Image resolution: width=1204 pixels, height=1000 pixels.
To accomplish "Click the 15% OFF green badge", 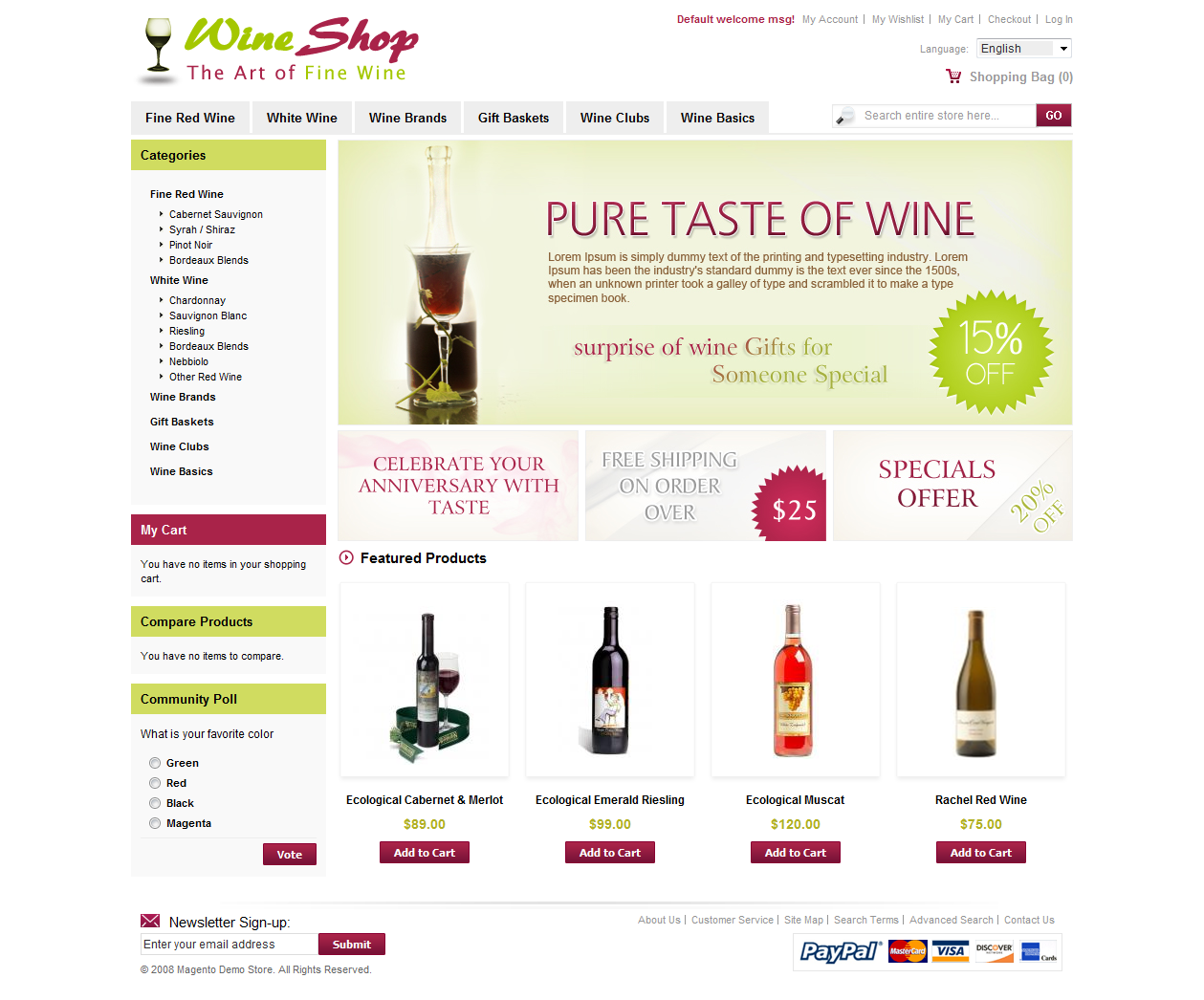I will (991, 352).
